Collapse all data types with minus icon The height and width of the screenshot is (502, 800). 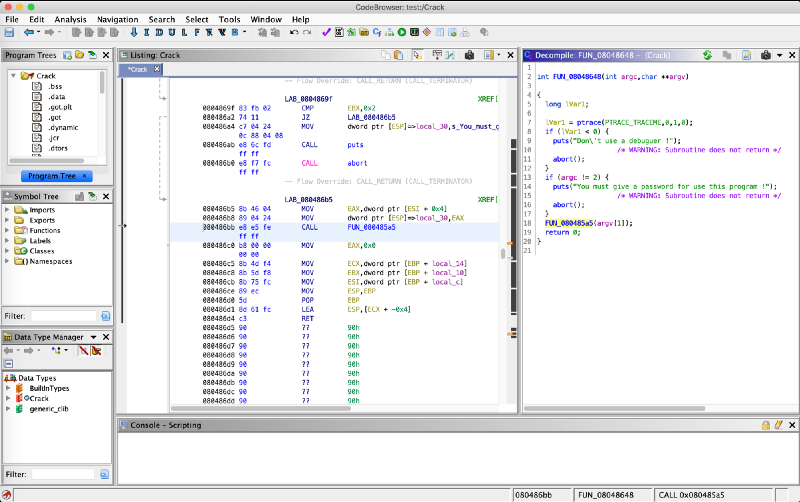point(9,364)
